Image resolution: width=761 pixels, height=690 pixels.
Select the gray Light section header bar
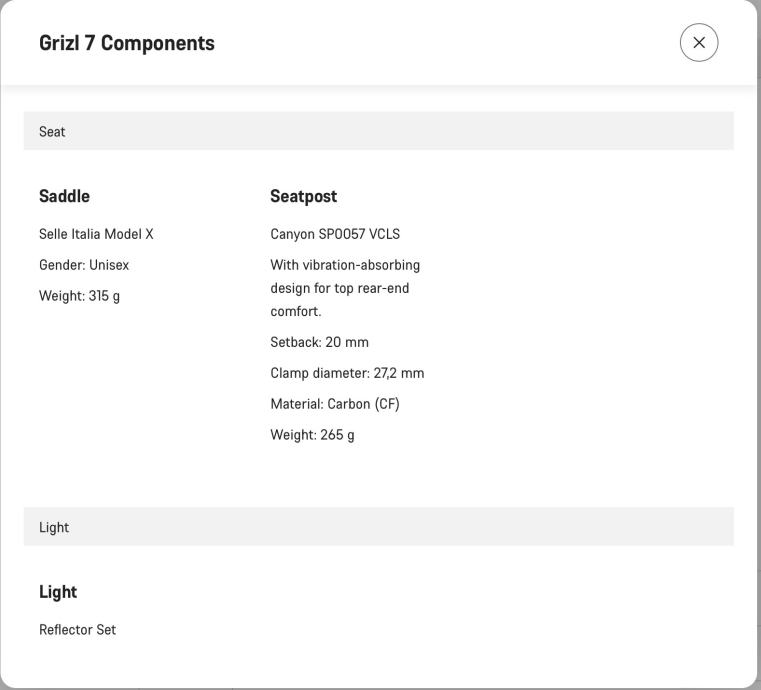tap(378, 527)
